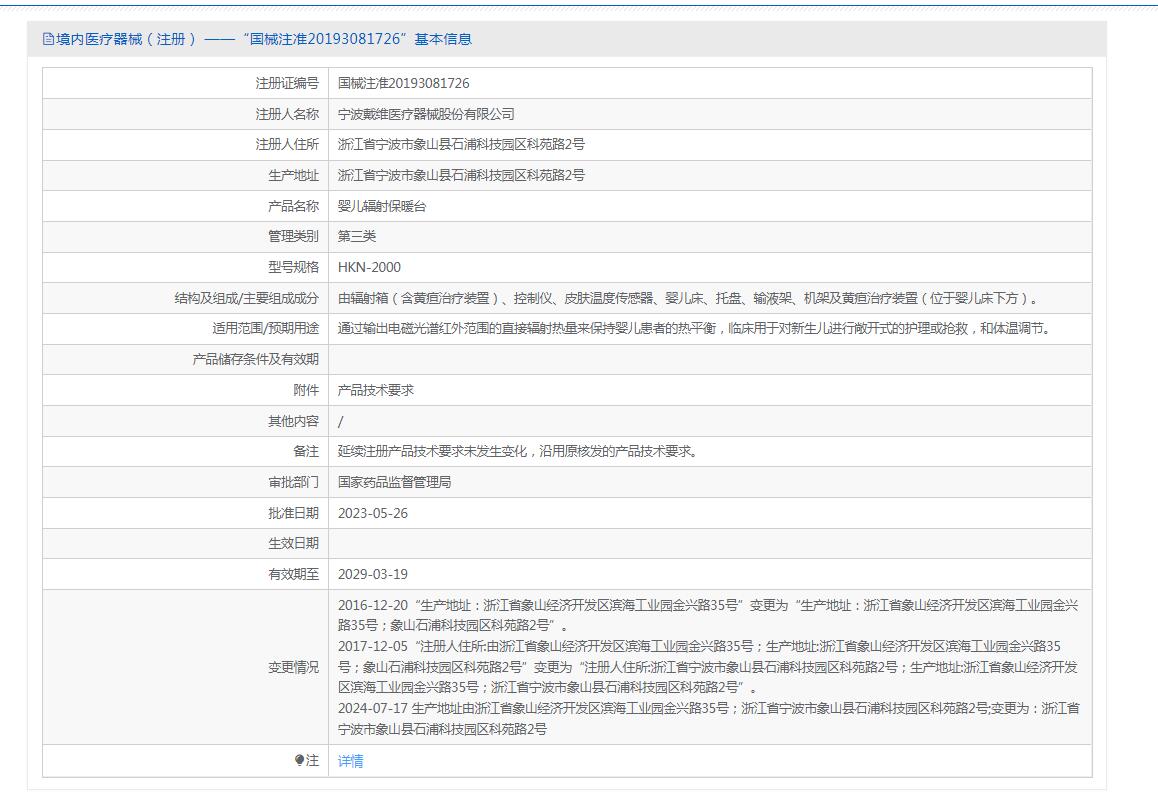Select the 生产地址 label
This screenshot has height=806, width=1158.
click(x=293, y=176)
